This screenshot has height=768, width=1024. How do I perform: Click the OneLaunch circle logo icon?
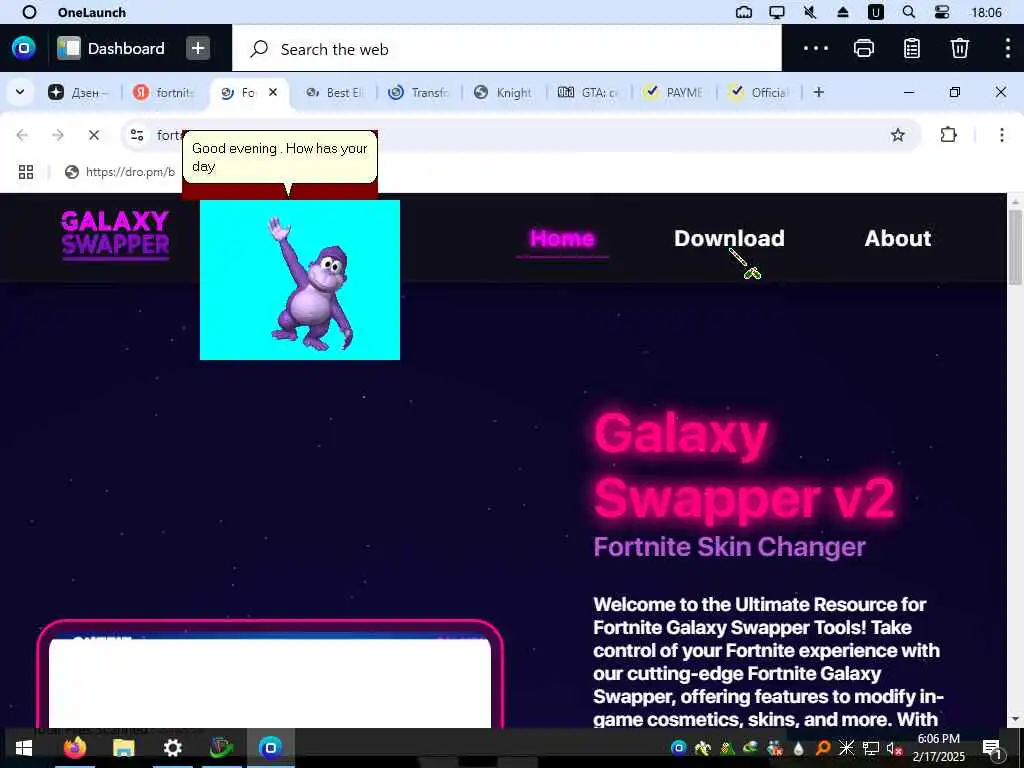pyautogui.click(x=24, y=48)
